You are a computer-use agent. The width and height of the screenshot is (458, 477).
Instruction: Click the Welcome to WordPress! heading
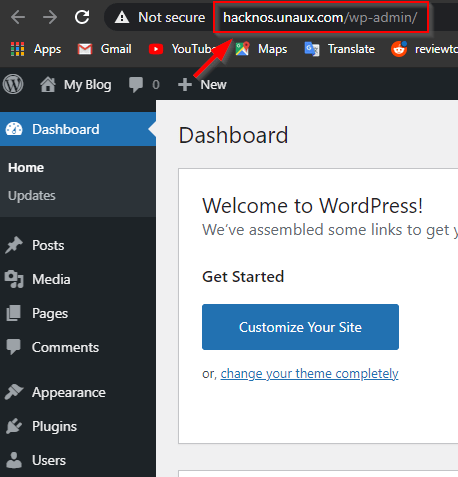click(x=313, y=206)
